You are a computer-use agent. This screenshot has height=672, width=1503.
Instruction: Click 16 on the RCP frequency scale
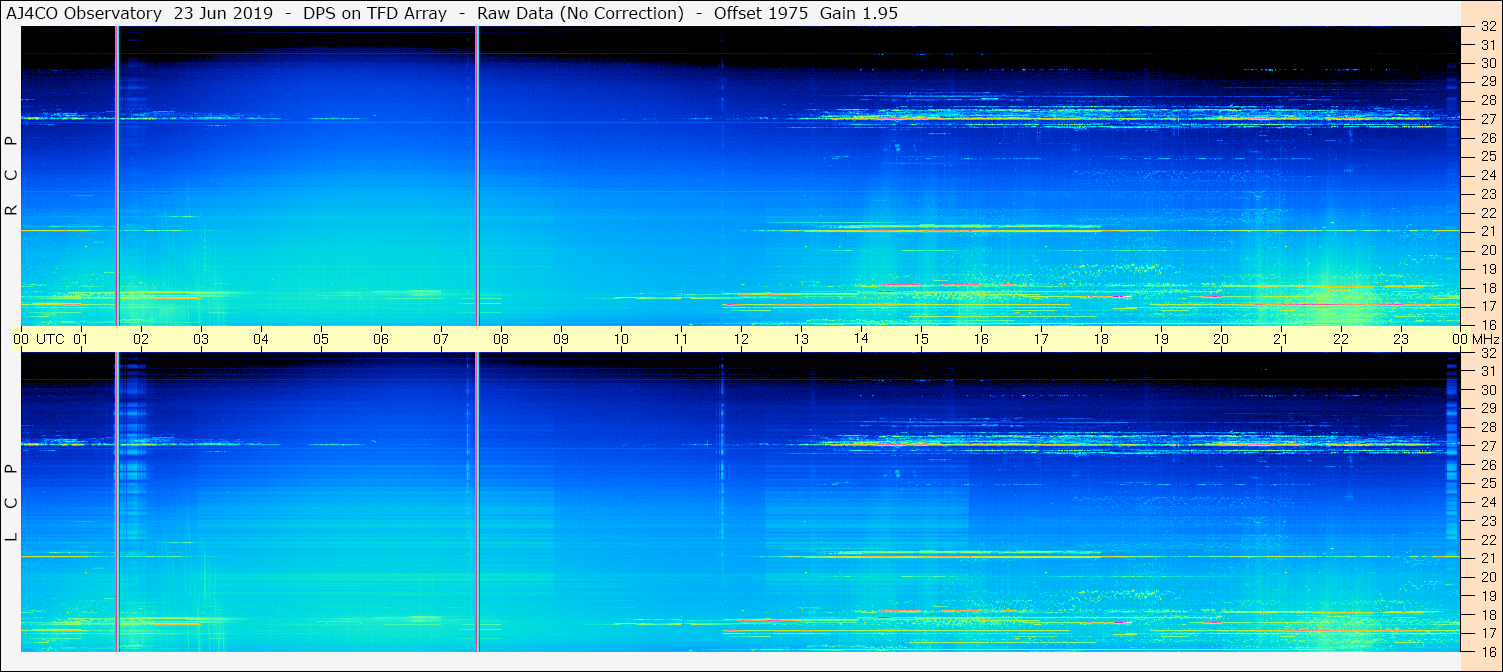(1488, 324)
